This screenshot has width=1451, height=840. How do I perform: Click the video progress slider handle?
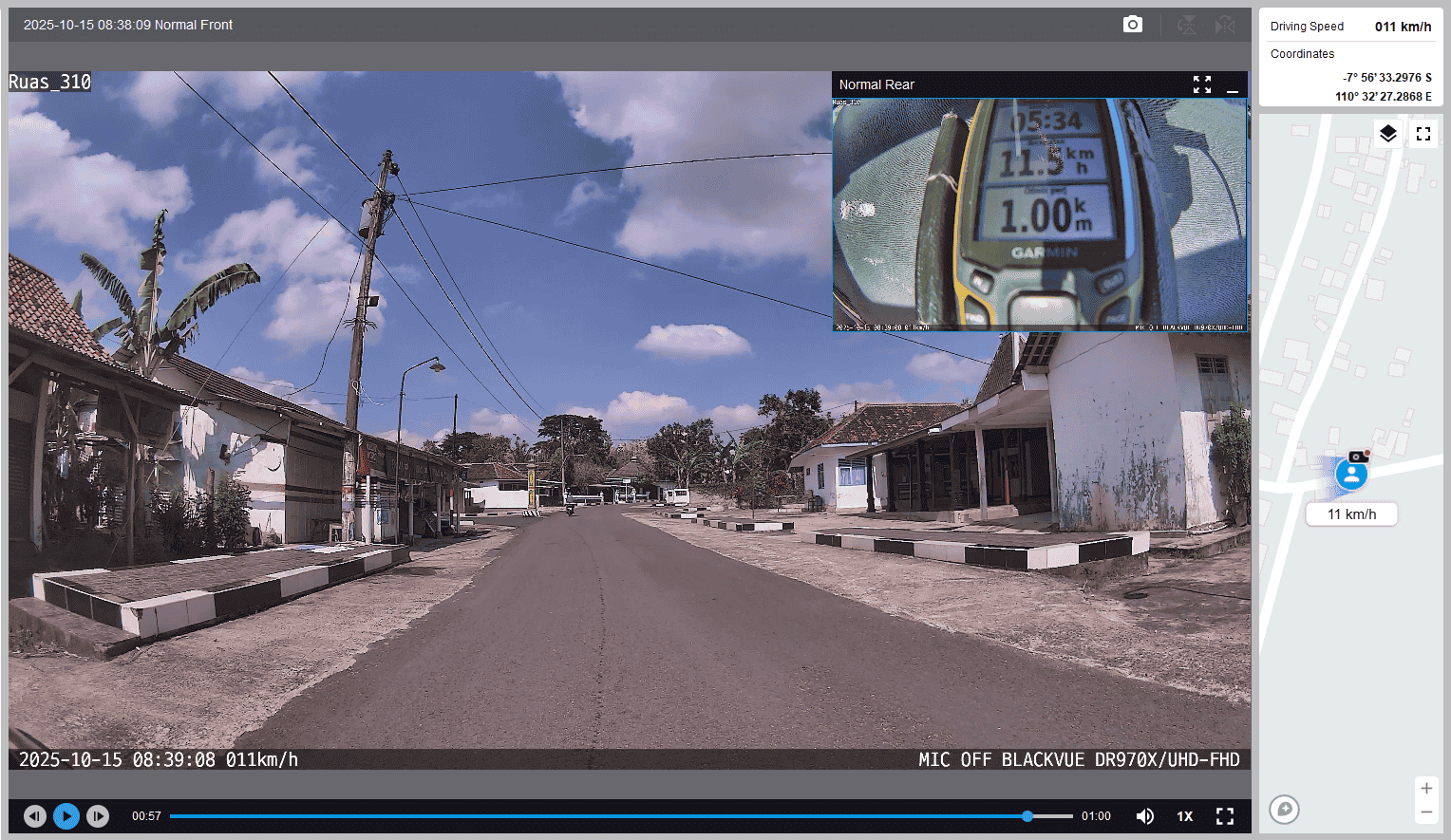(1027, 816)
